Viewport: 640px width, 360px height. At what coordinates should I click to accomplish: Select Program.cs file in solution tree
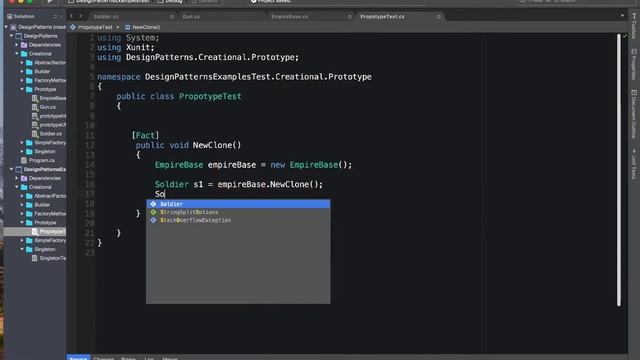click(42, 160)
